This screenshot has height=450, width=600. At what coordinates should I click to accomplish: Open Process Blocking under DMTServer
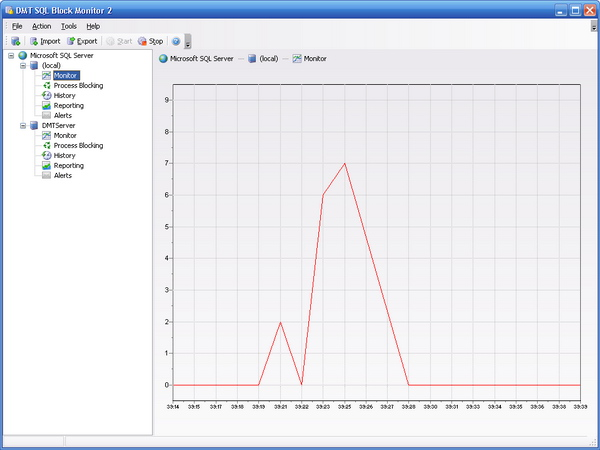[x=78, y=145]
